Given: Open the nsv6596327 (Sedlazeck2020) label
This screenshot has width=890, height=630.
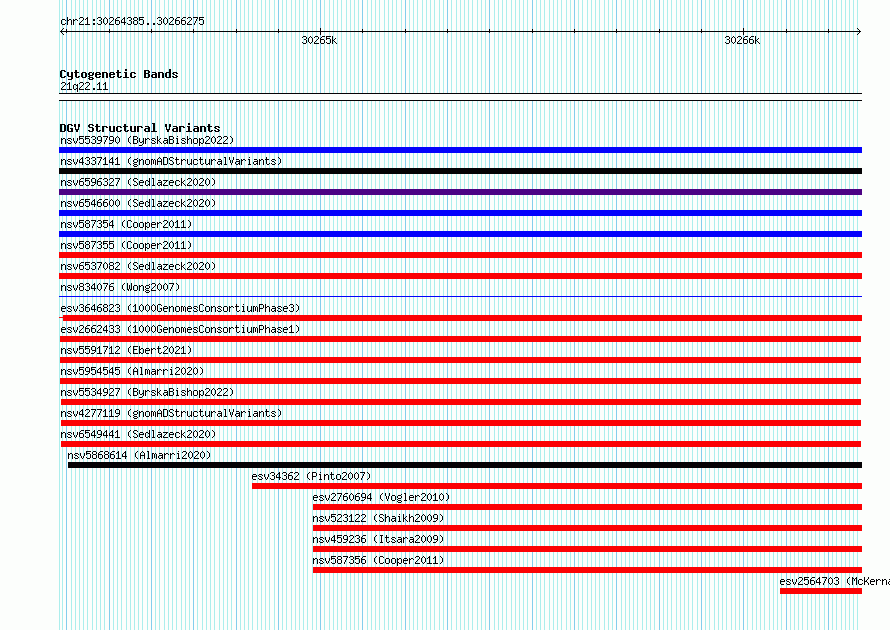Looking at the screenshot, I should [x=138, y=182].
